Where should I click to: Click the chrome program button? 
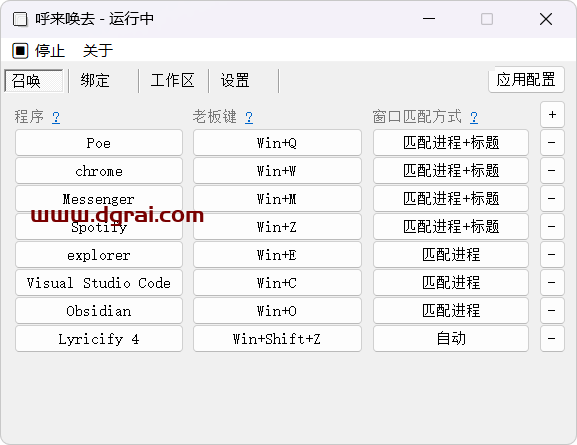coord(99,171)
